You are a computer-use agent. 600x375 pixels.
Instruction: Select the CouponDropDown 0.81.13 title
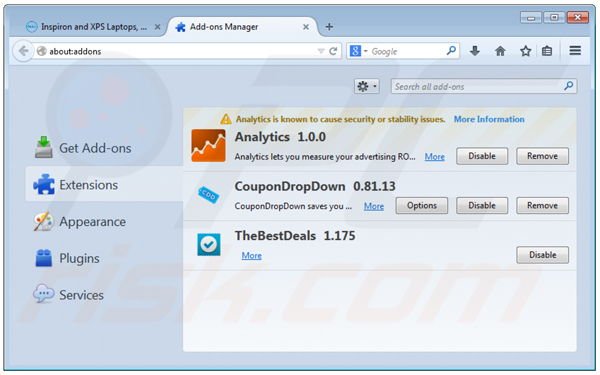tap(315, 186)
